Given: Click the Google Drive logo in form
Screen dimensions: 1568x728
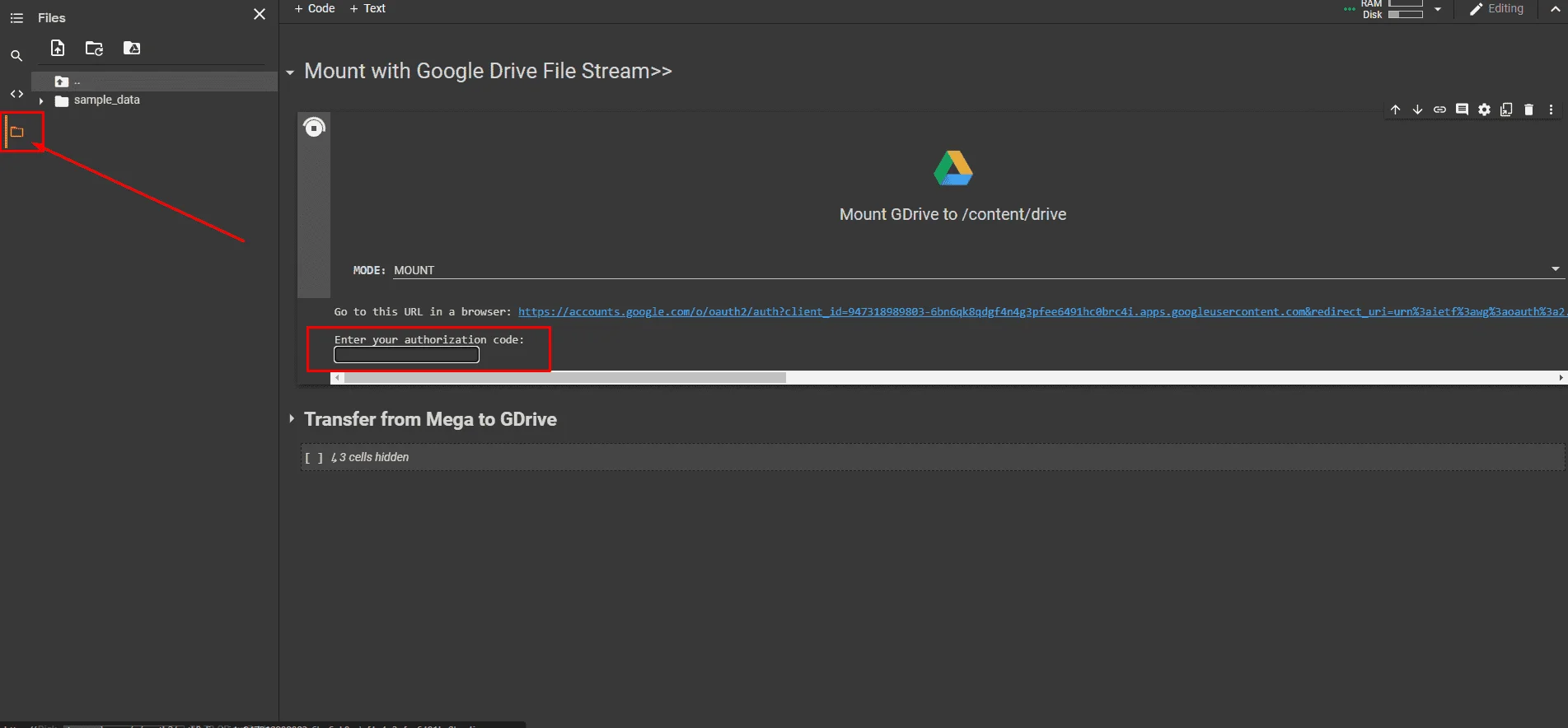Looking at the screenshot, I should coord(953,168).
